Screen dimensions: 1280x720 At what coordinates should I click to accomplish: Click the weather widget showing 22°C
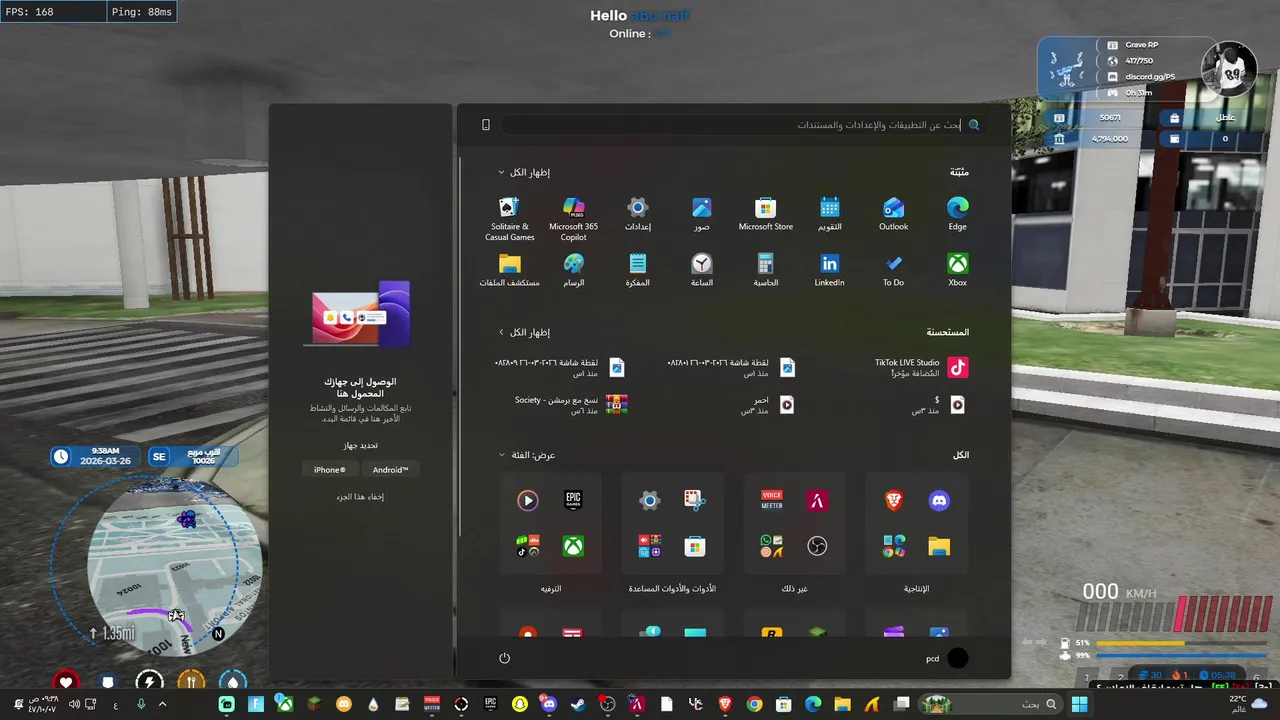point(1246,704)
